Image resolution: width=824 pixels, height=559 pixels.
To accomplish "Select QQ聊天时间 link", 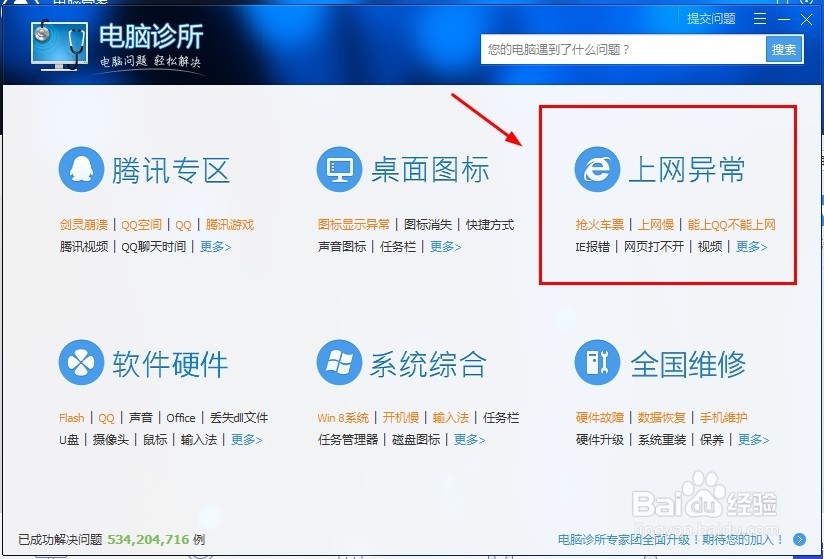I will click(153, 246).
